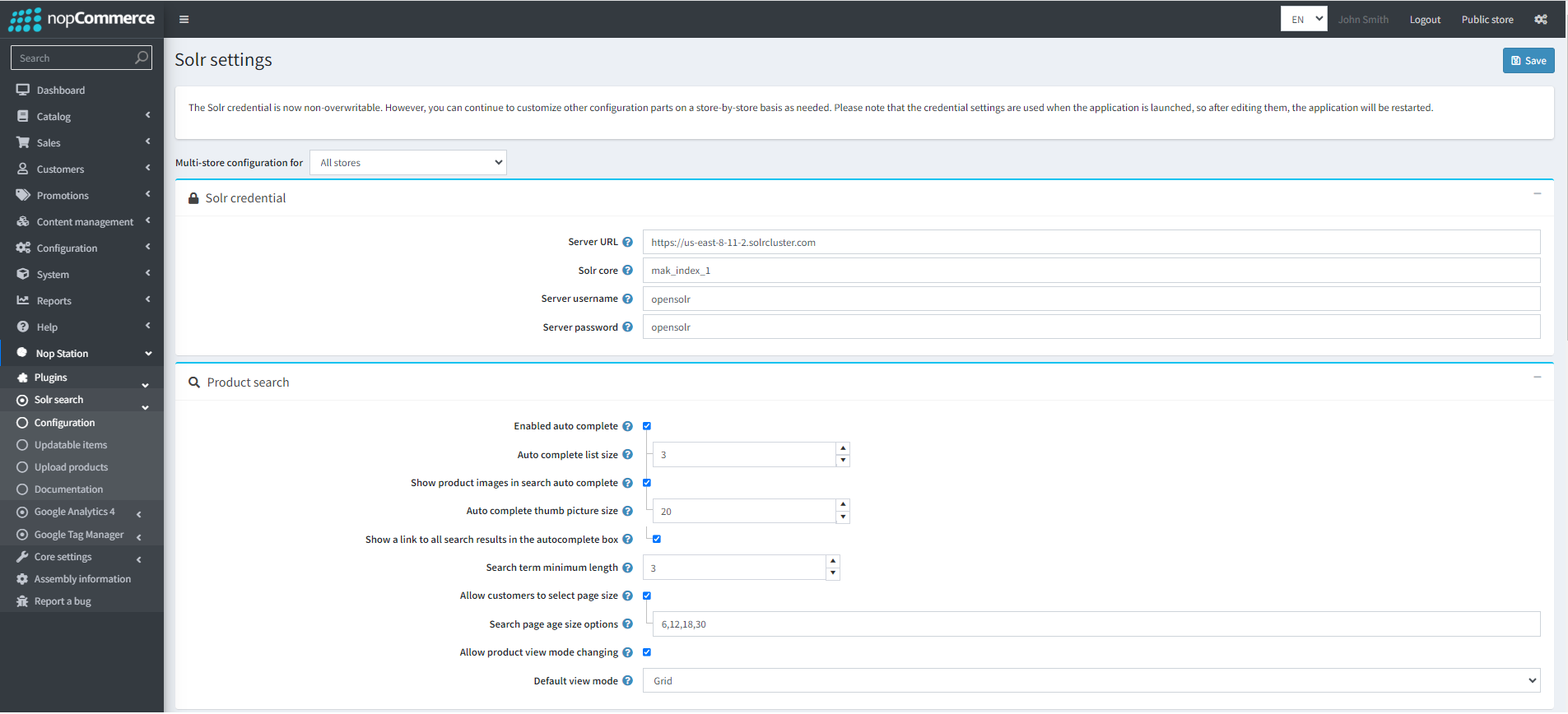This screenshot has width=1568, height=714.
Task: Click the John Smith account link
Action: tap(1363, 19)
